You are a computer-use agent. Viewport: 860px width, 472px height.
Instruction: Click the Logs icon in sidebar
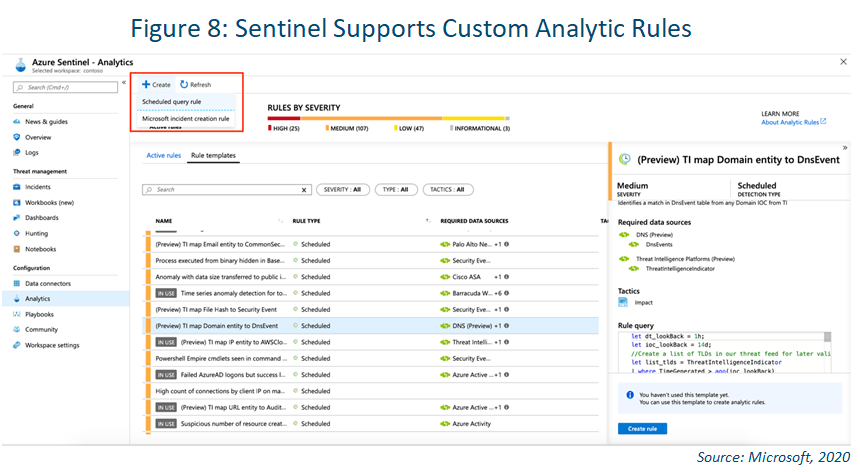(16, 152)
